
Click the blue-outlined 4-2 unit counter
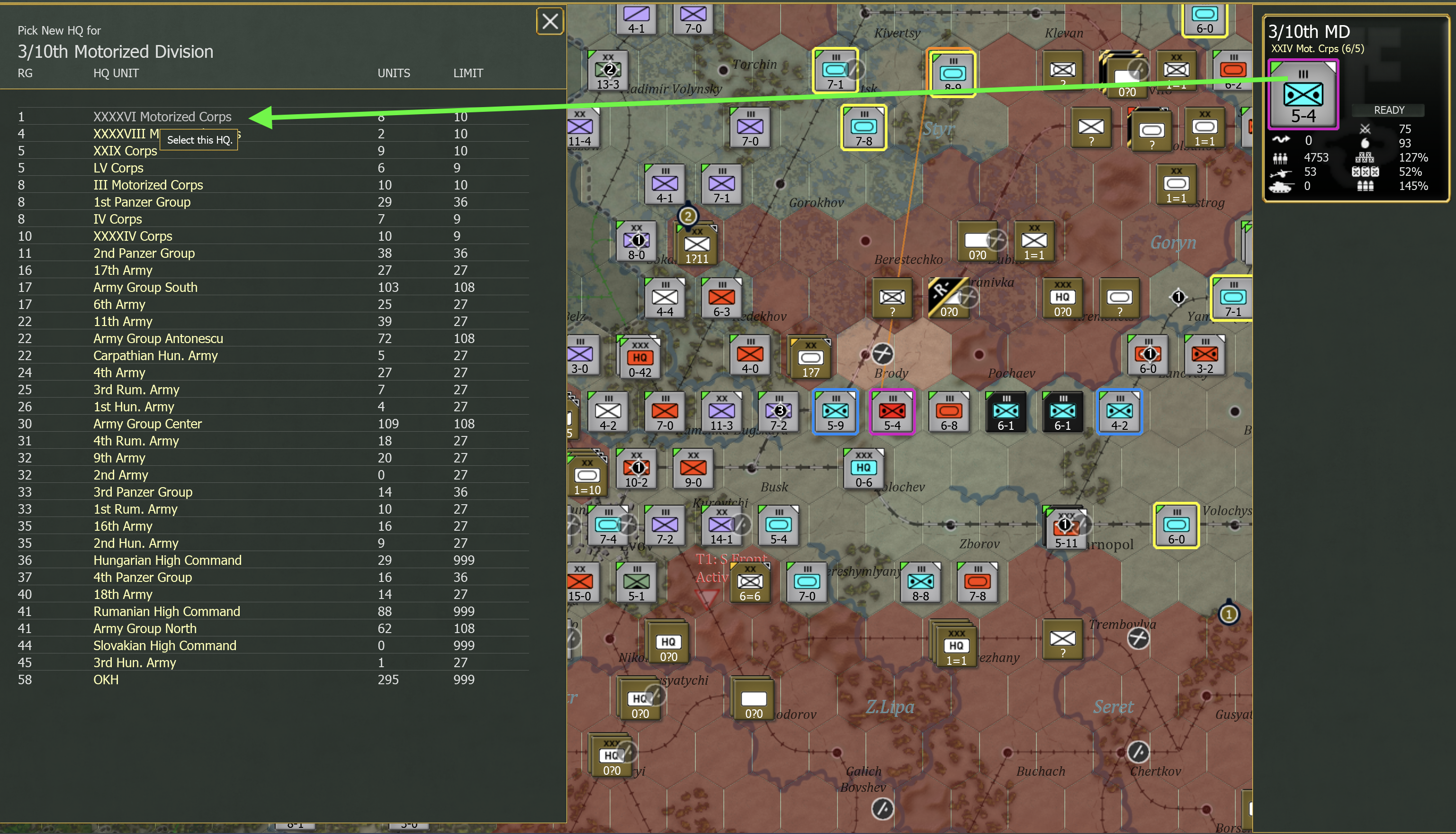[x=1119, y=412]
